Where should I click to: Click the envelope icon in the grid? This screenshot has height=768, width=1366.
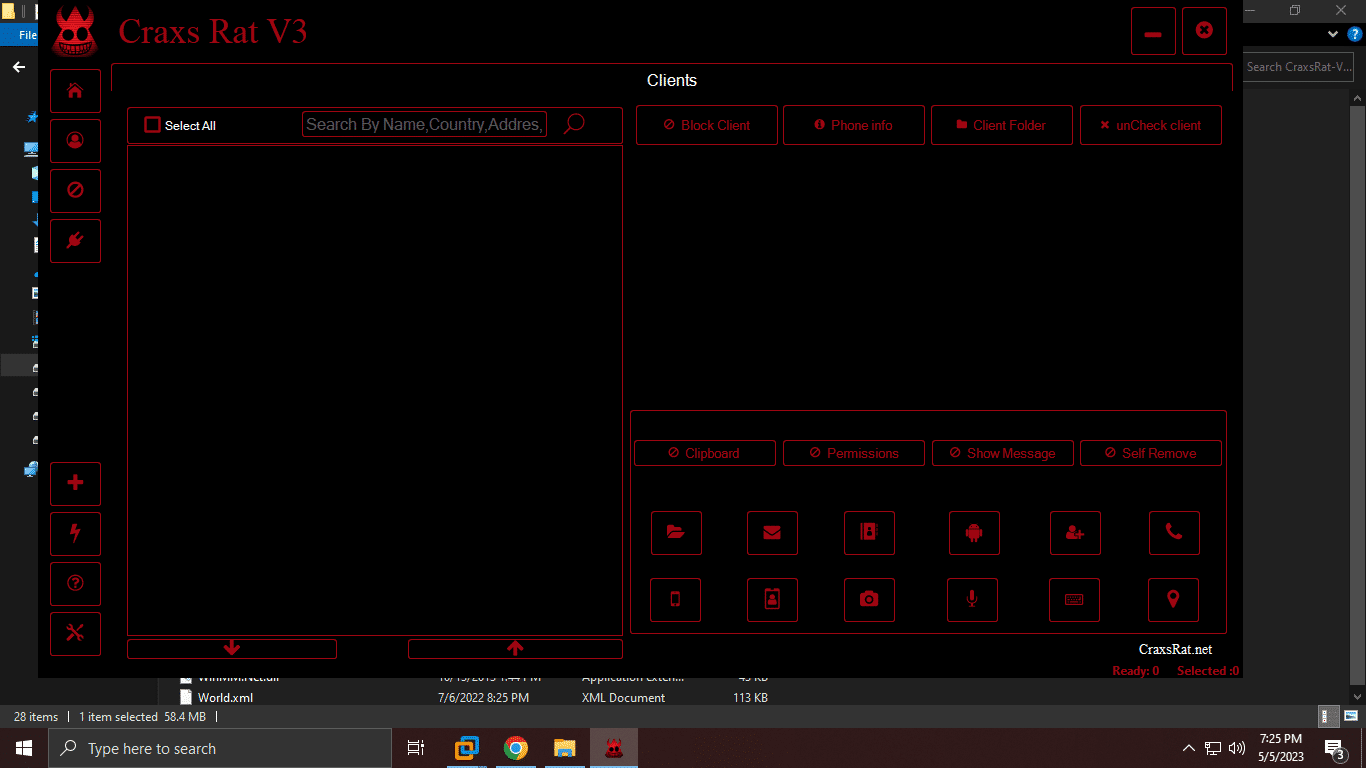(772, 533)
